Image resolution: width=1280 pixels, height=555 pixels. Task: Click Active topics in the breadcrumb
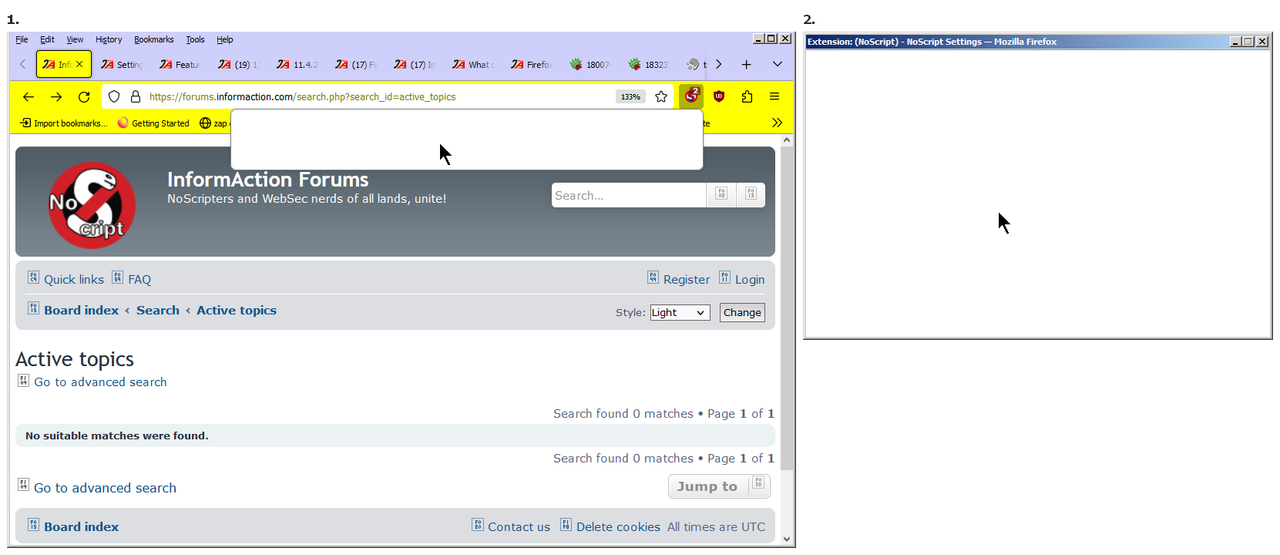[236, 310]
